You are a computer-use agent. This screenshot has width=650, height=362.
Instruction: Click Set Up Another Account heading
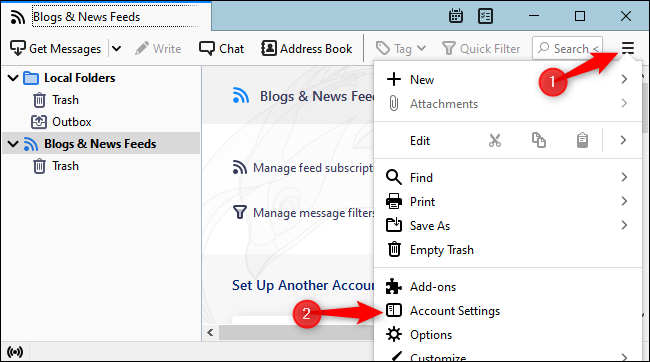303,285
